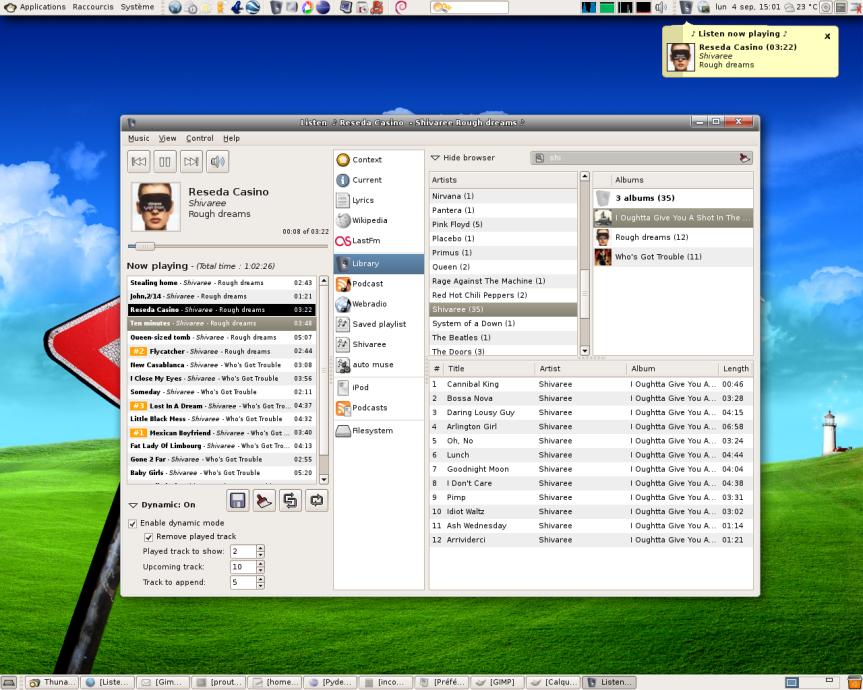Collapse the Hide browser expander
Viewport: 863px width, 690px height.
point(435,158)
